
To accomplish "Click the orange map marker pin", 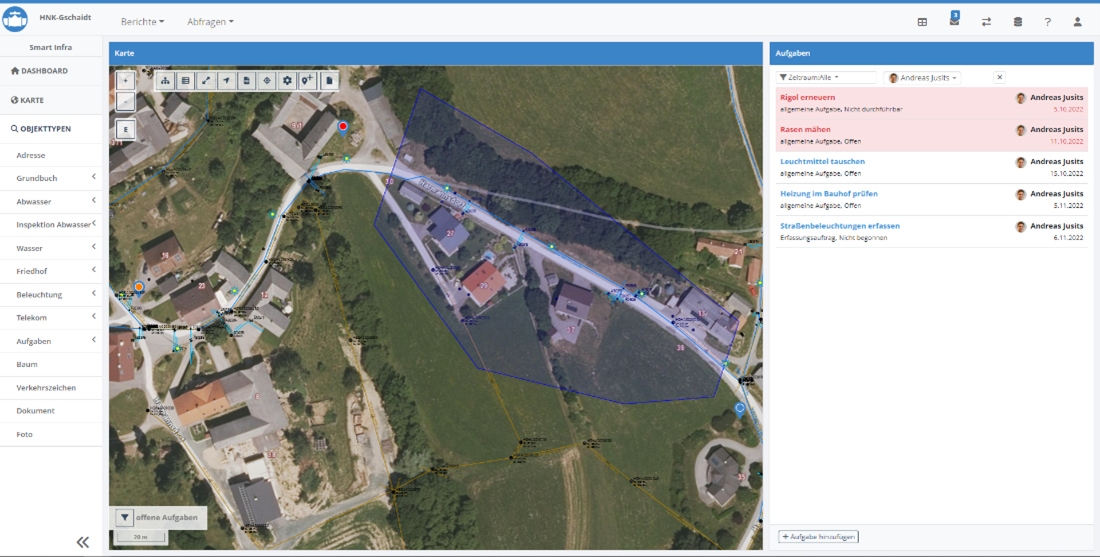I will [x=139, y=288].
